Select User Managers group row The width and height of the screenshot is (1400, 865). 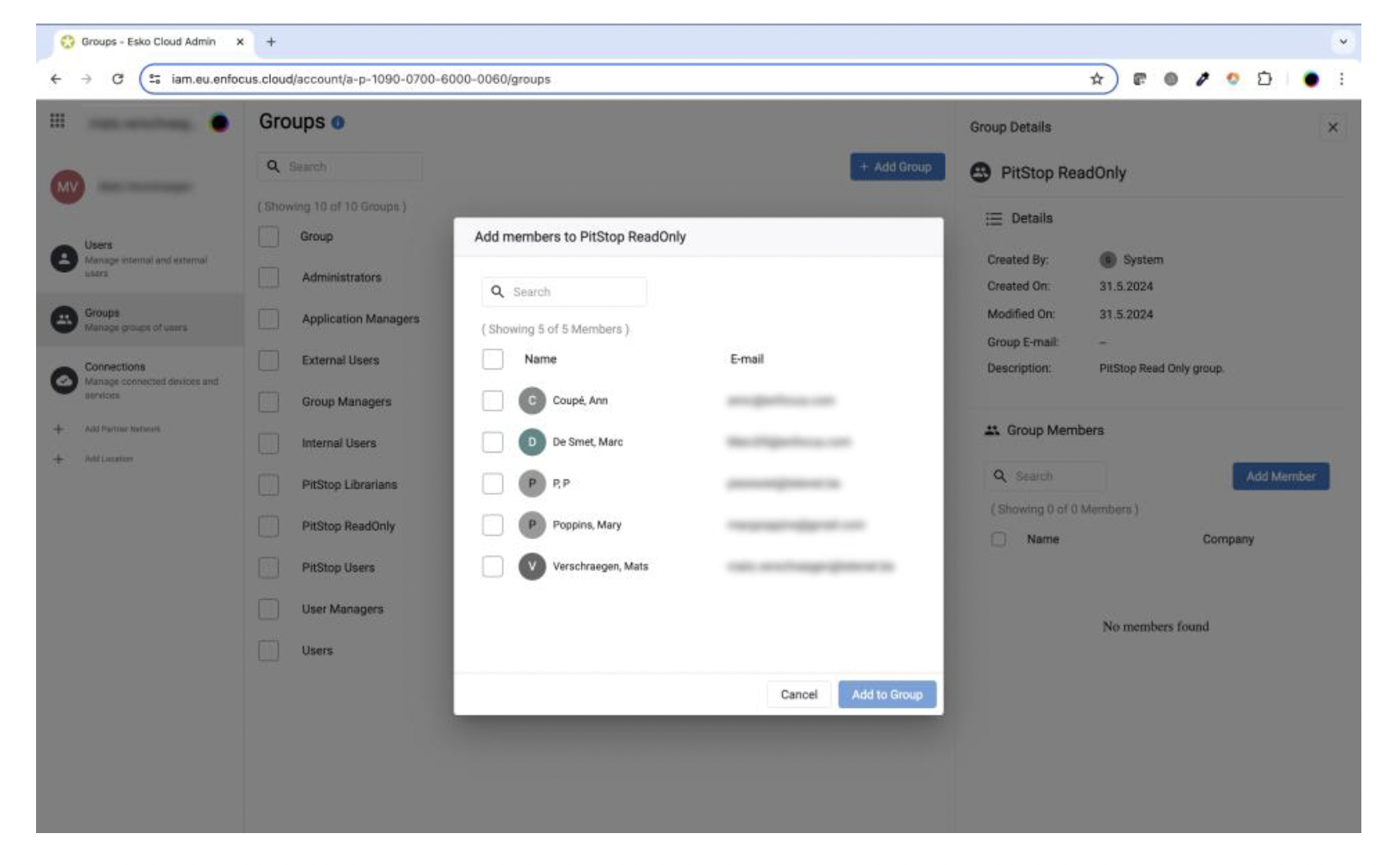(x=344, y=609)
